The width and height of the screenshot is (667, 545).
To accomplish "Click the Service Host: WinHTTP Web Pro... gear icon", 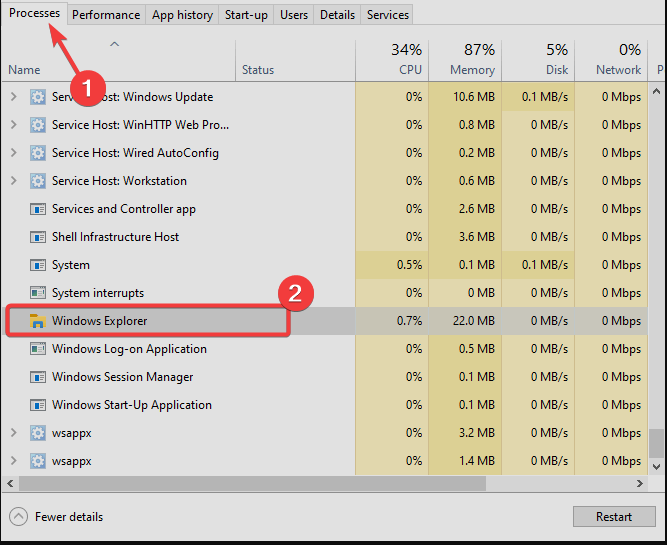I will tap(38, 125).
